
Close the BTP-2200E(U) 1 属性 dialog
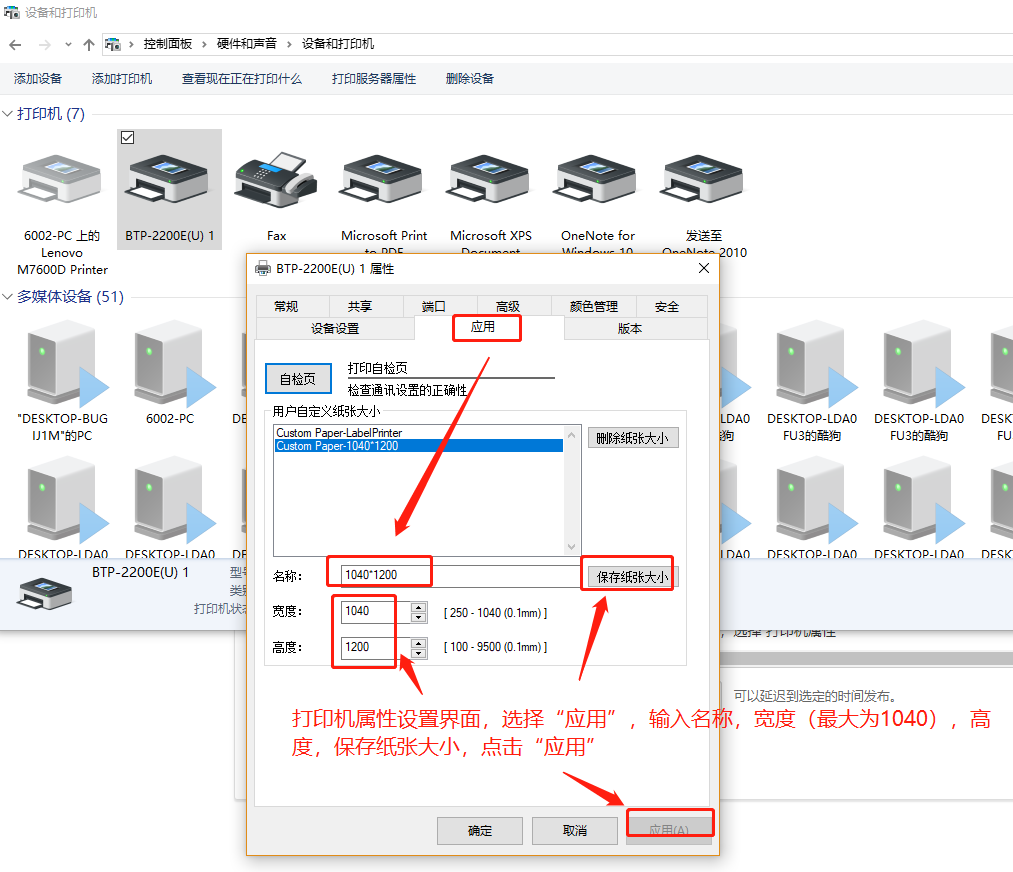[704, 268]
